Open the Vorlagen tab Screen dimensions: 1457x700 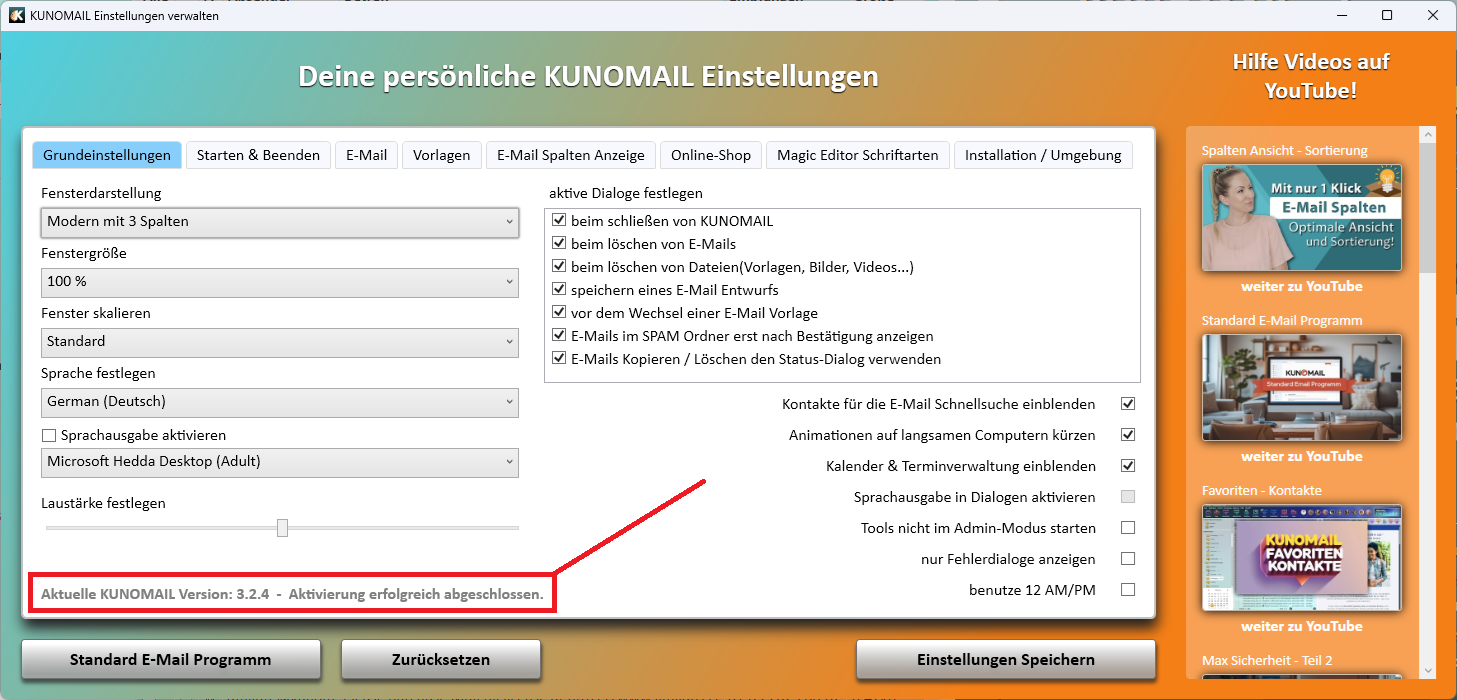coord(442,155)
